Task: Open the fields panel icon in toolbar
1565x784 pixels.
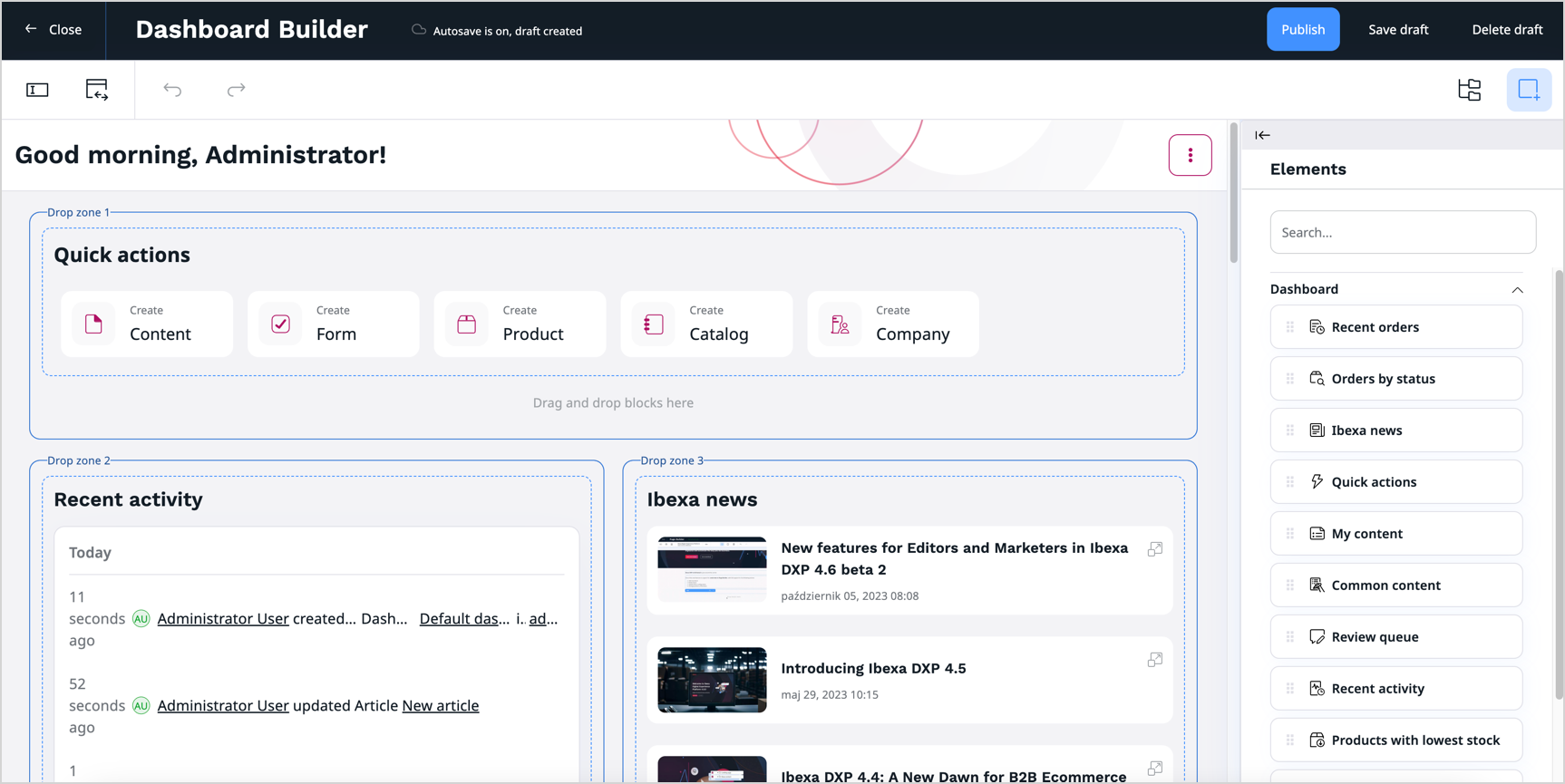Action: click(x=37, y=90)
